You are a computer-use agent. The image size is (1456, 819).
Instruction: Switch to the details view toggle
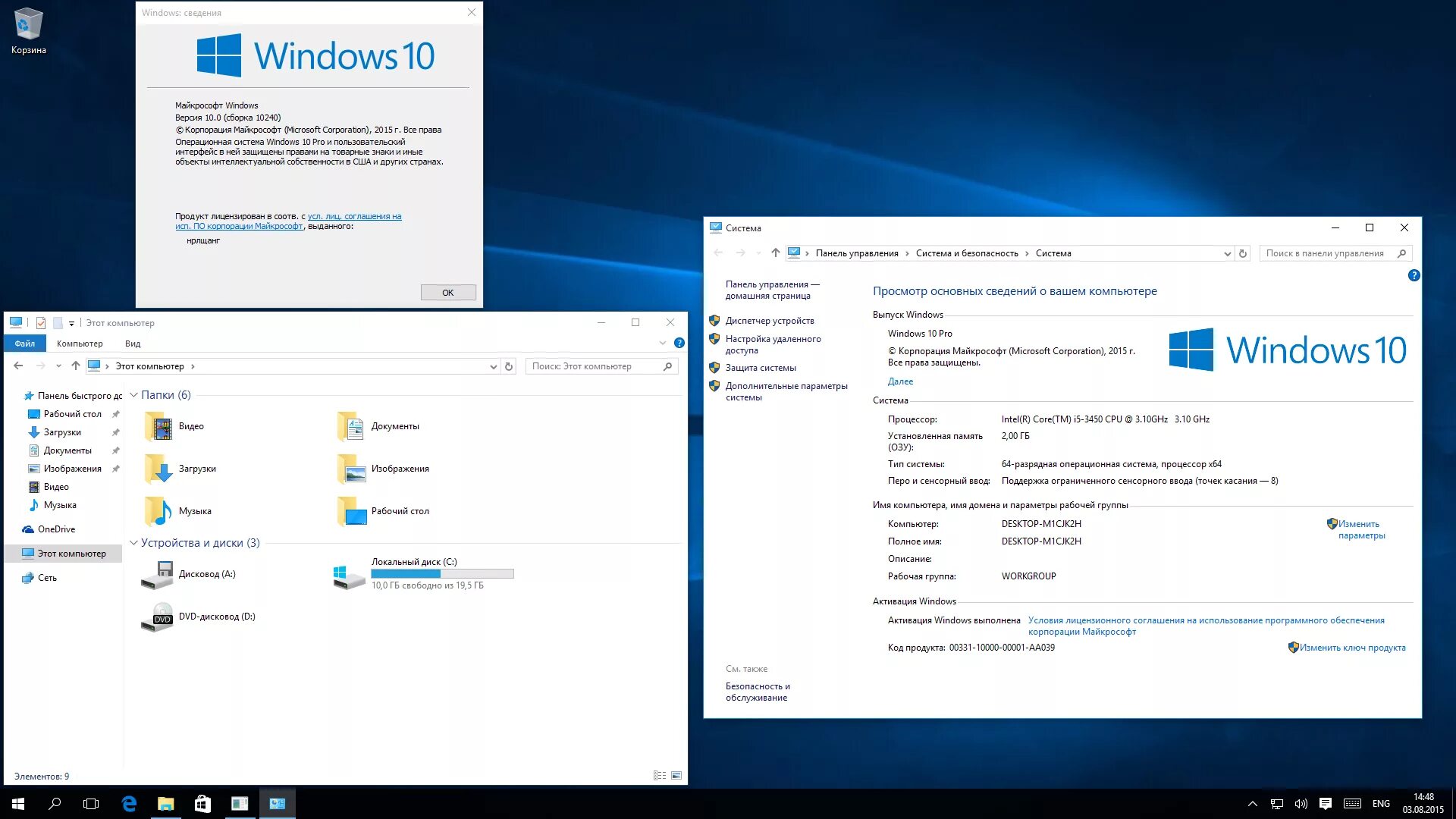pyautogui.click(x=659, y=776)
